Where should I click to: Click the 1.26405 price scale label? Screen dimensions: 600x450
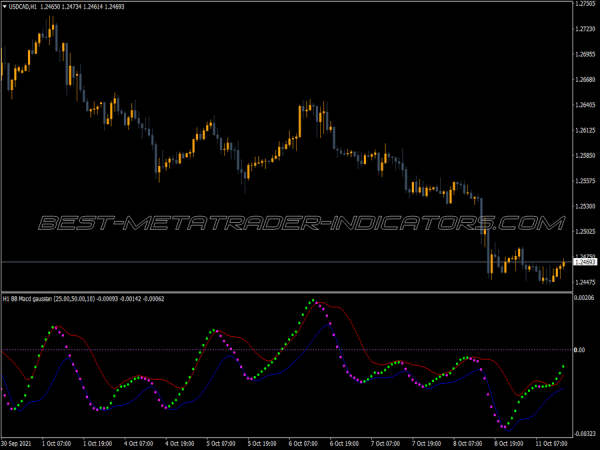point(585,105)
